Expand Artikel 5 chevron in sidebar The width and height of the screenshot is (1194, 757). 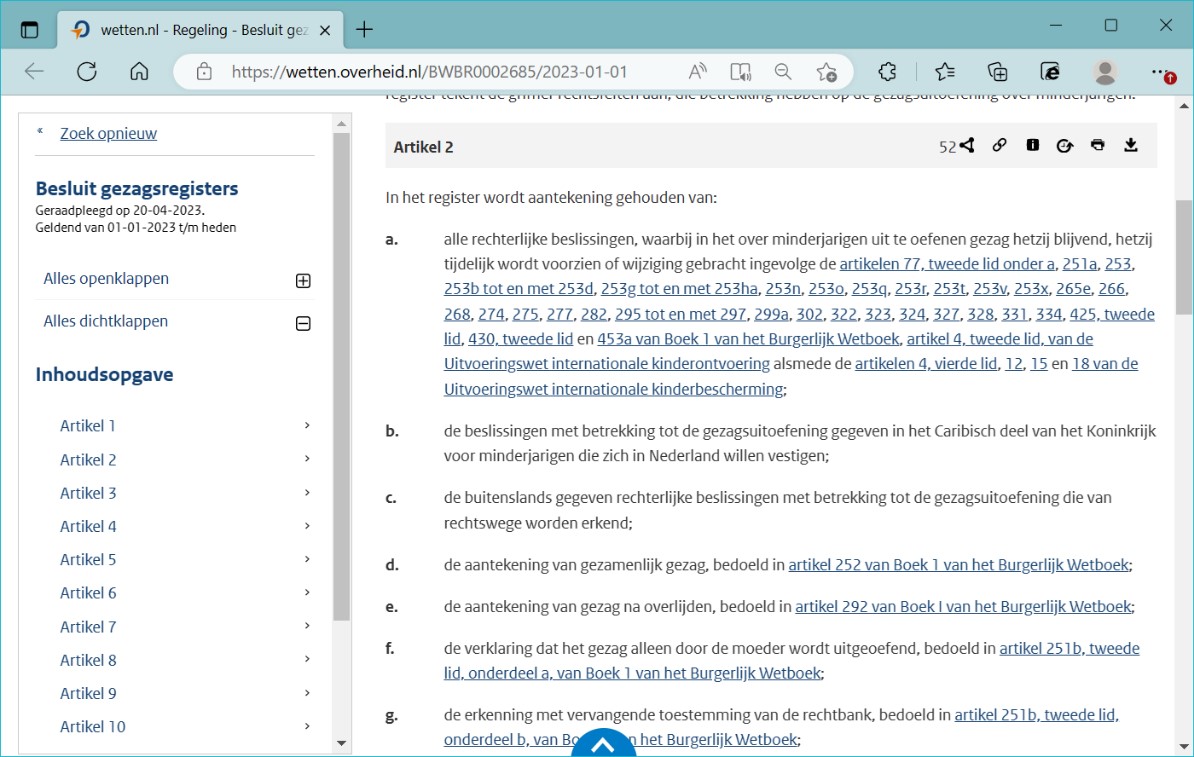pyautogui.click(x=307, y=559)
